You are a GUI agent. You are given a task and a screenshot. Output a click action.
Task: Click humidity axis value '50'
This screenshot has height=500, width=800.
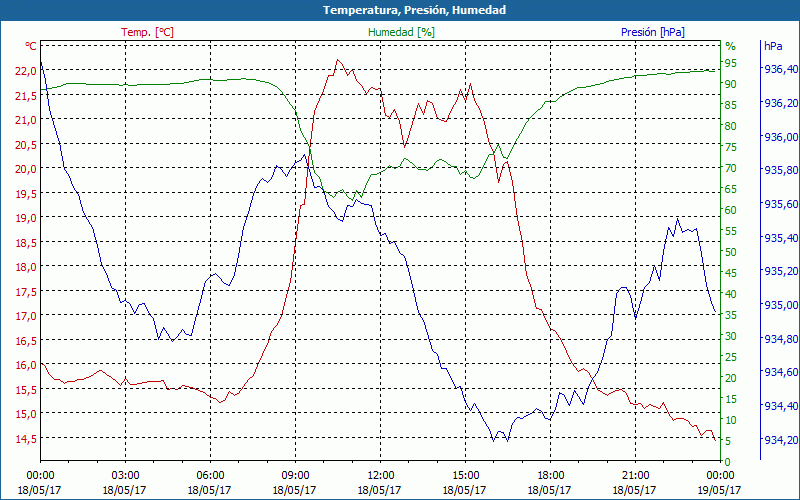tap(731, 252)
